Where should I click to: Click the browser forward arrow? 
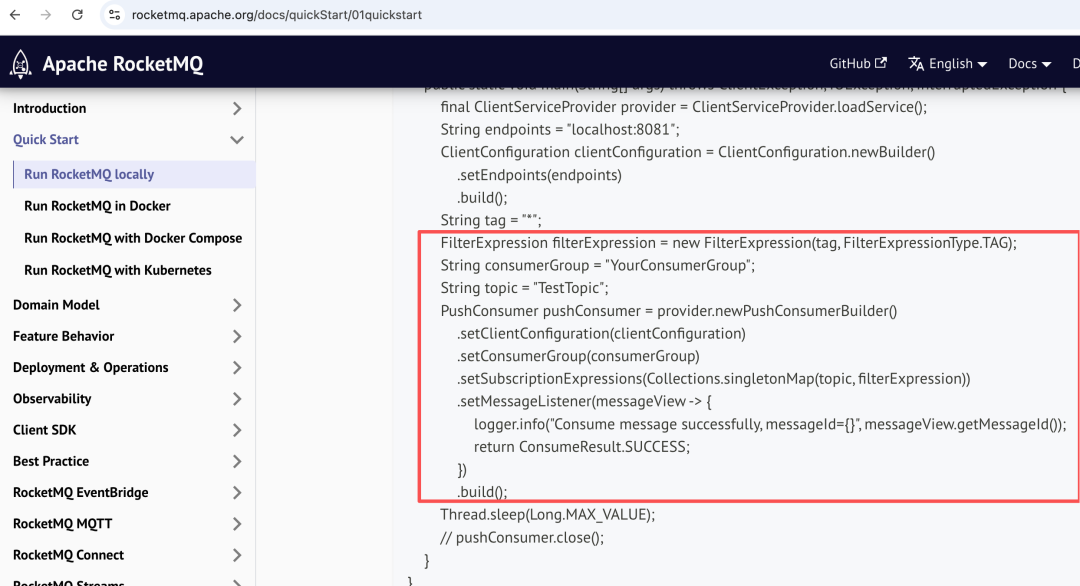coord(45,14)
